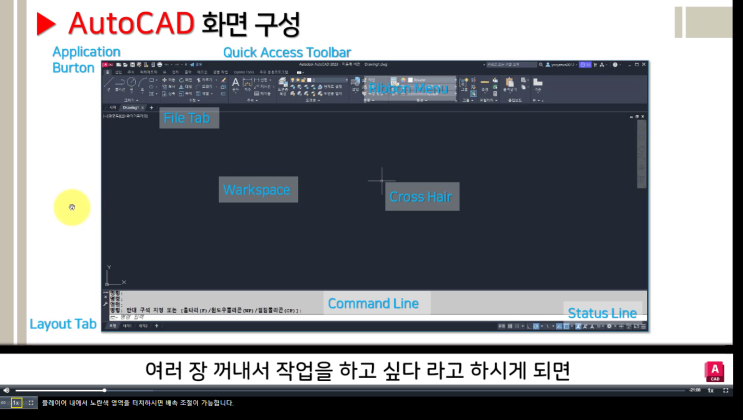Click the Plot printer icon in quick access
Image resolution: width=743 pixels, height=420 pixels.
tap(160, 64)
